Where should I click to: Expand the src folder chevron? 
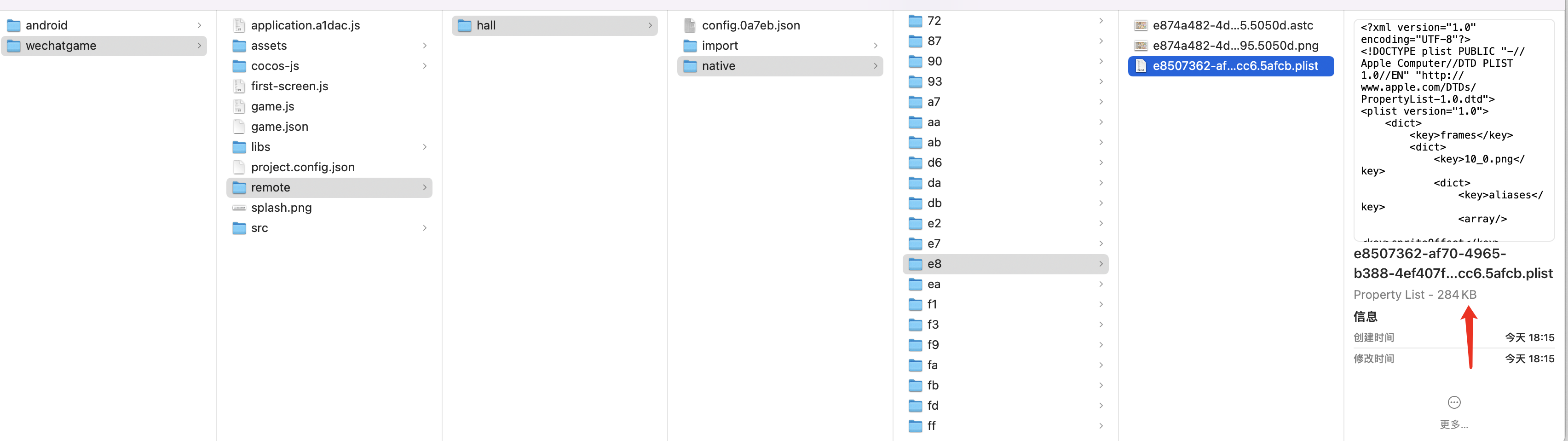pyautogui.click(x=425, y=228)
